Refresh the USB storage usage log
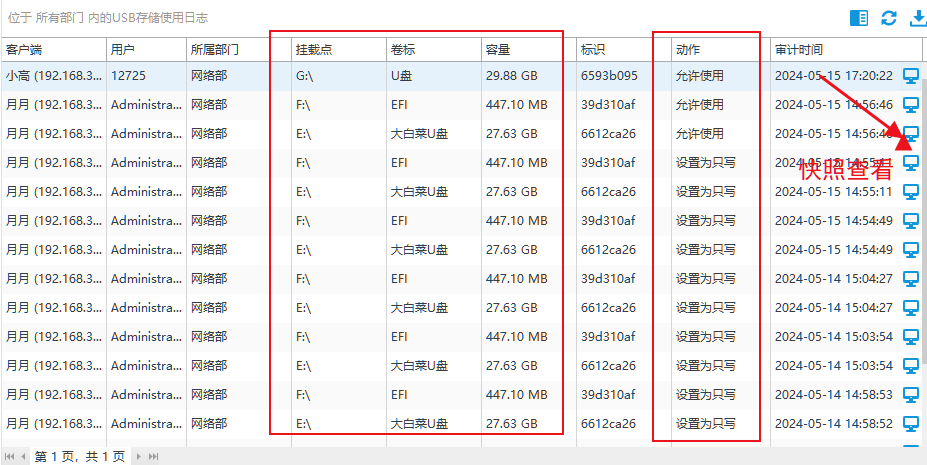This screenshot has height=465, width=927. (x=889, y=18)
